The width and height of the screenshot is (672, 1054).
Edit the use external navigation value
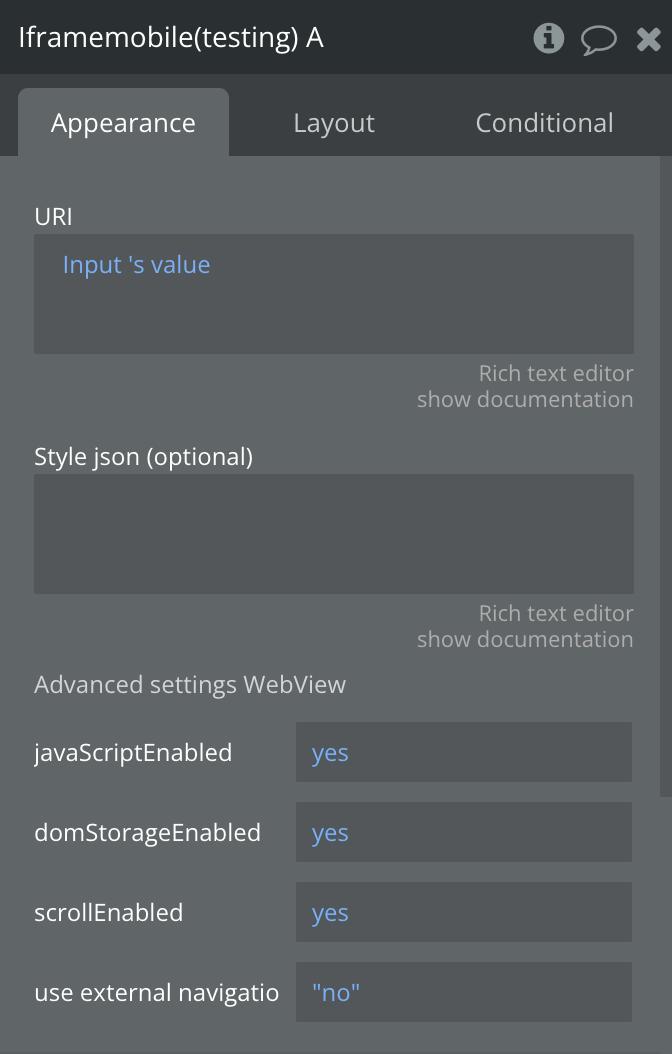pyautogui.click(x=463, y=992)
